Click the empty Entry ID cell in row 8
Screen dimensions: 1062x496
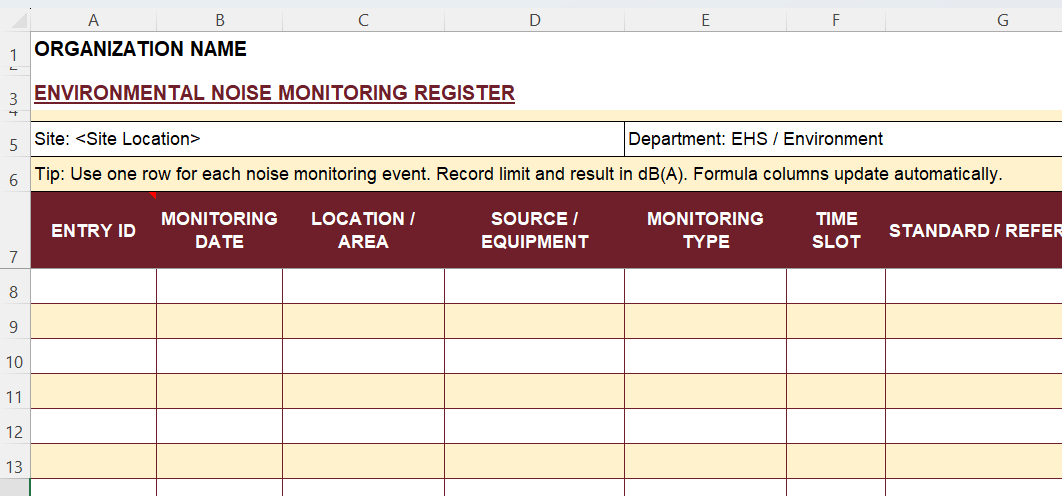click(93, 286)
